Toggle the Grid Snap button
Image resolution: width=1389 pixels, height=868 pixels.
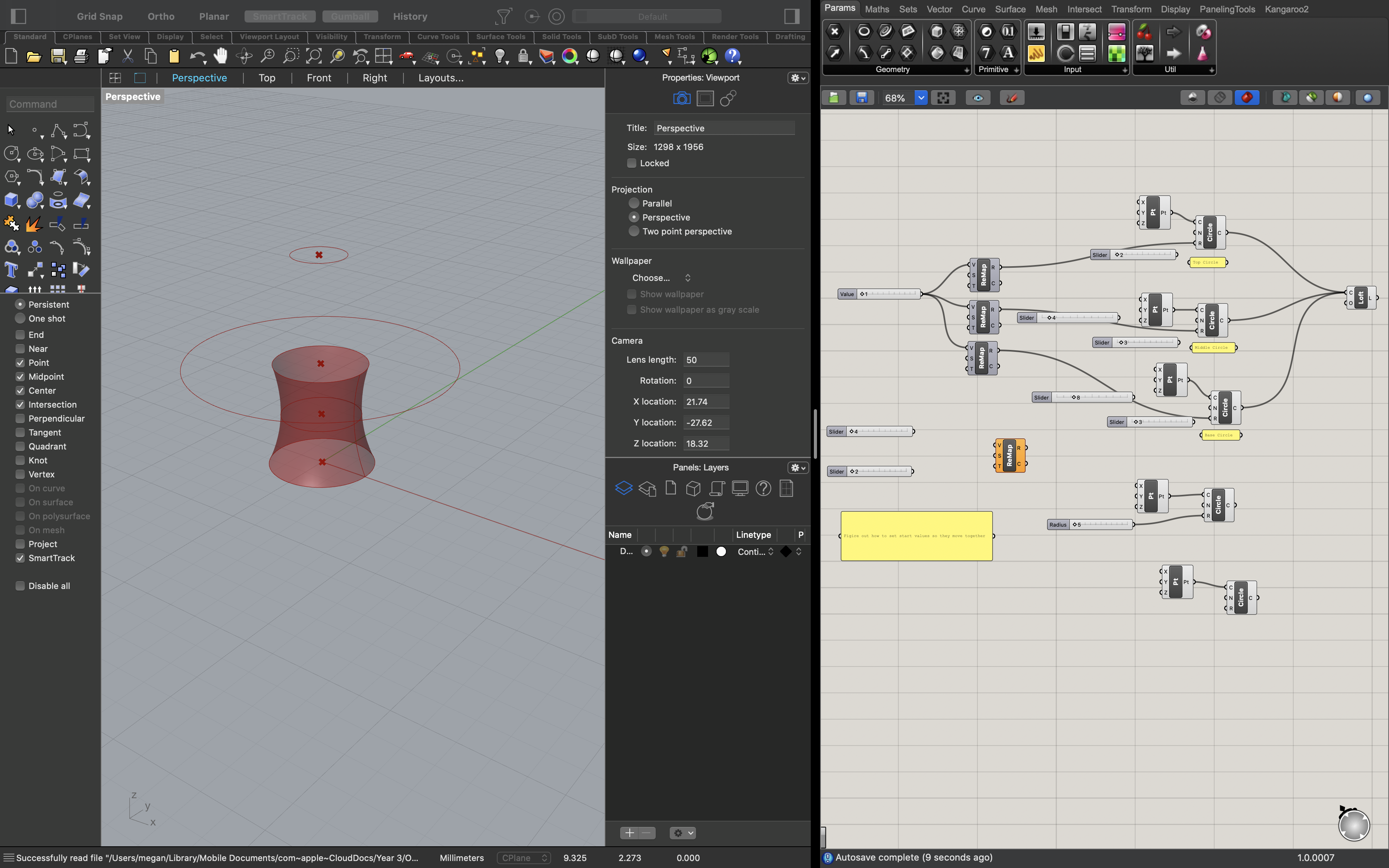point(100,16)
